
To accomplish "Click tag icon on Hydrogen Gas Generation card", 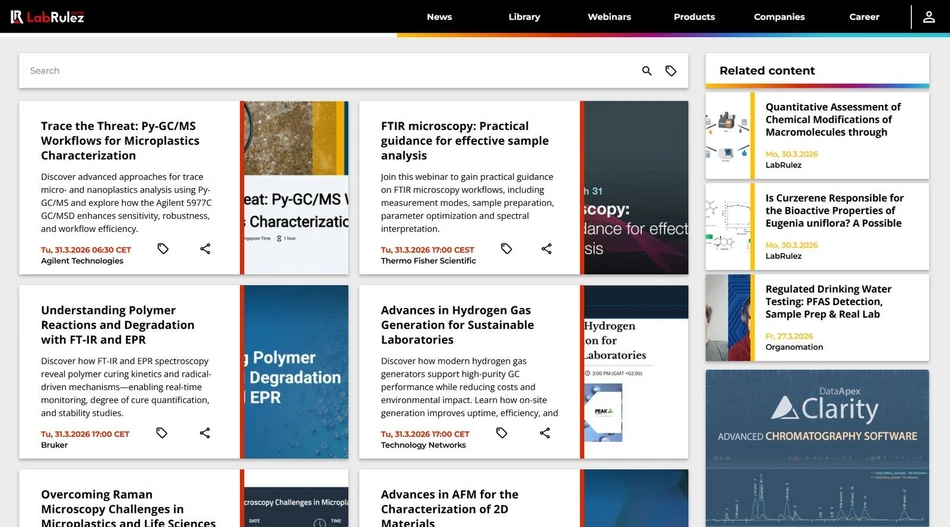I will click(502, 433).
